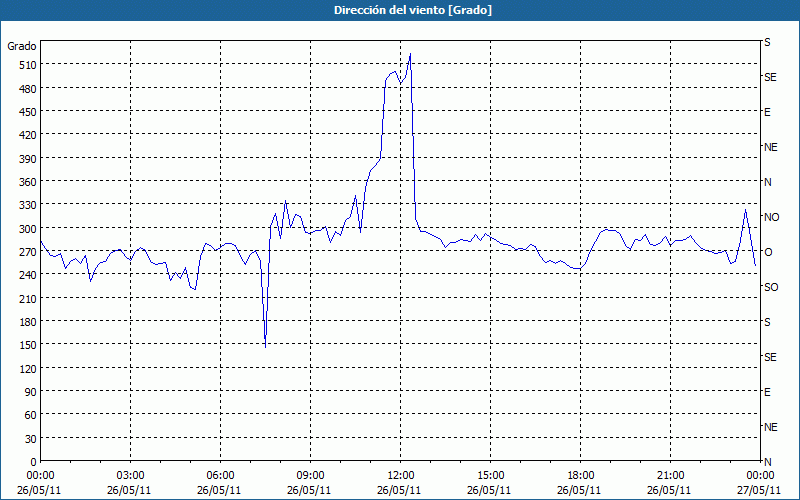The height and width of the screenshot is (500, 800).
Task: Click the 03:00 time axis label
Action: pyautogui.click(x=131, y=476)
